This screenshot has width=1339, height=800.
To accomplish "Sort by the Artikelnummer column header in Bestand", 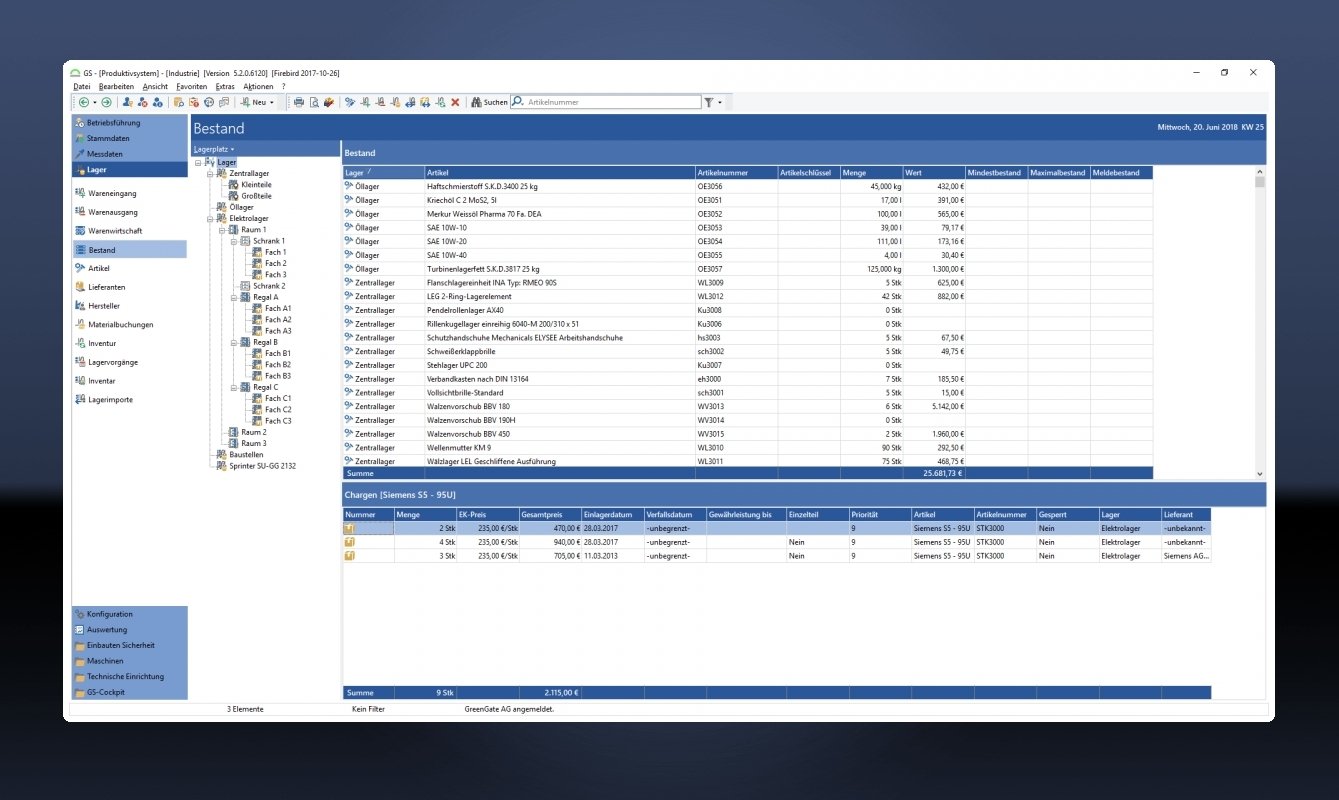I will [x=736, y=173].
